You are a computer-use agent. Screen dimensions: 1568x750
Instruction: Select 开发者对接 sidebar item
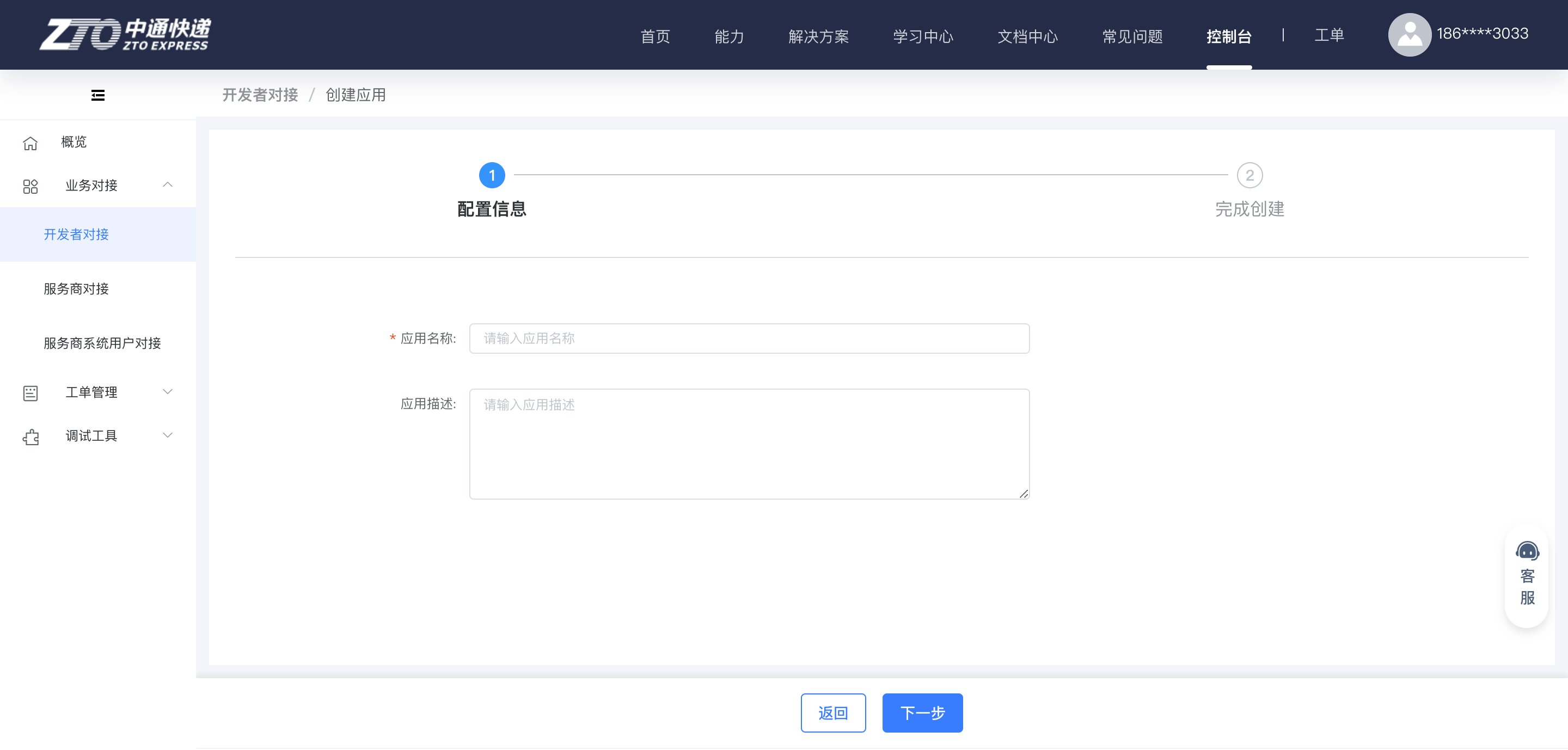(98, 235)
